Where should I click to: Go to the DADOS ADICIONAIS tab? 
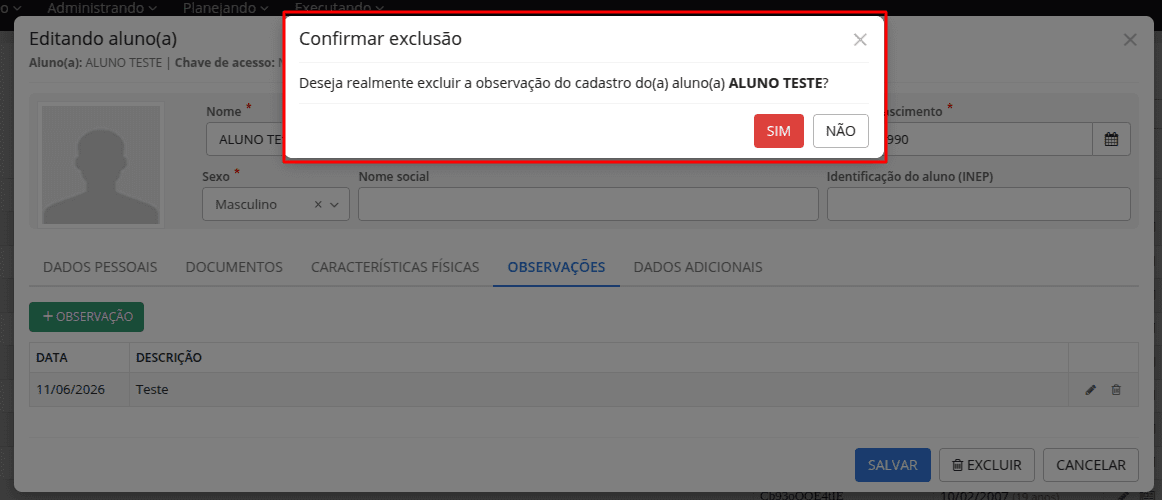(x=698, y=267)
